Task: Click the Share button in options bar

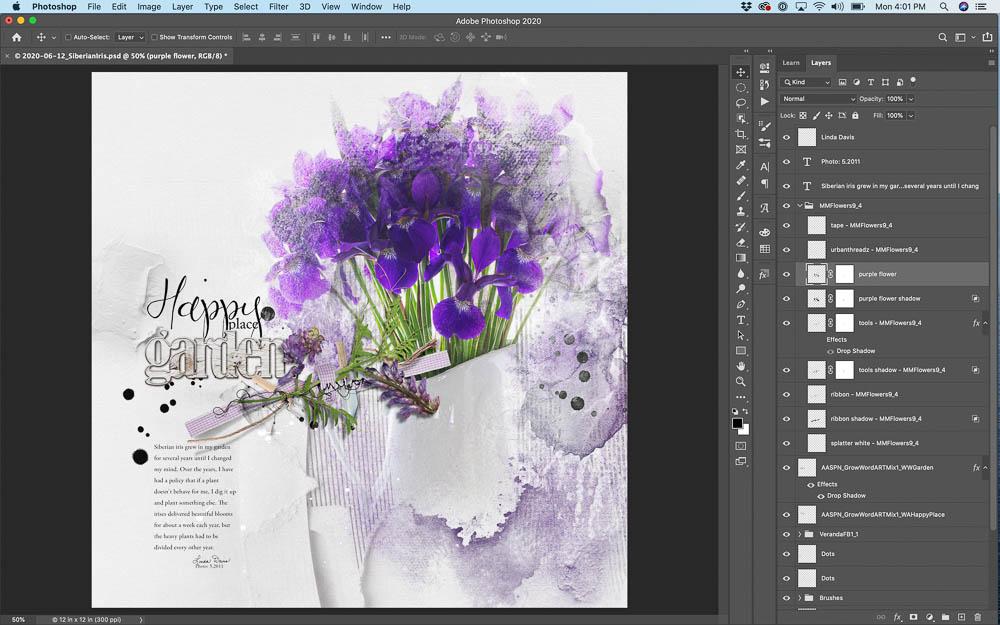Action: click(x=989, y=37)
